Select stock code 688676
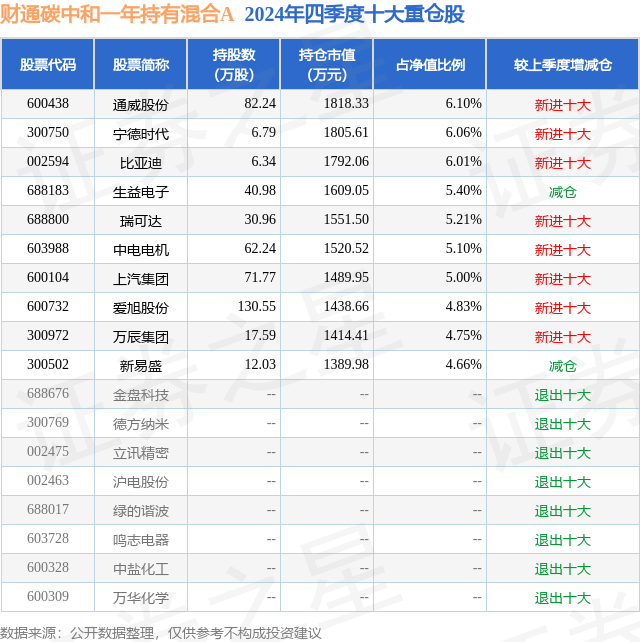This screenshot has height=642, width=640. (x=48, y=394)
